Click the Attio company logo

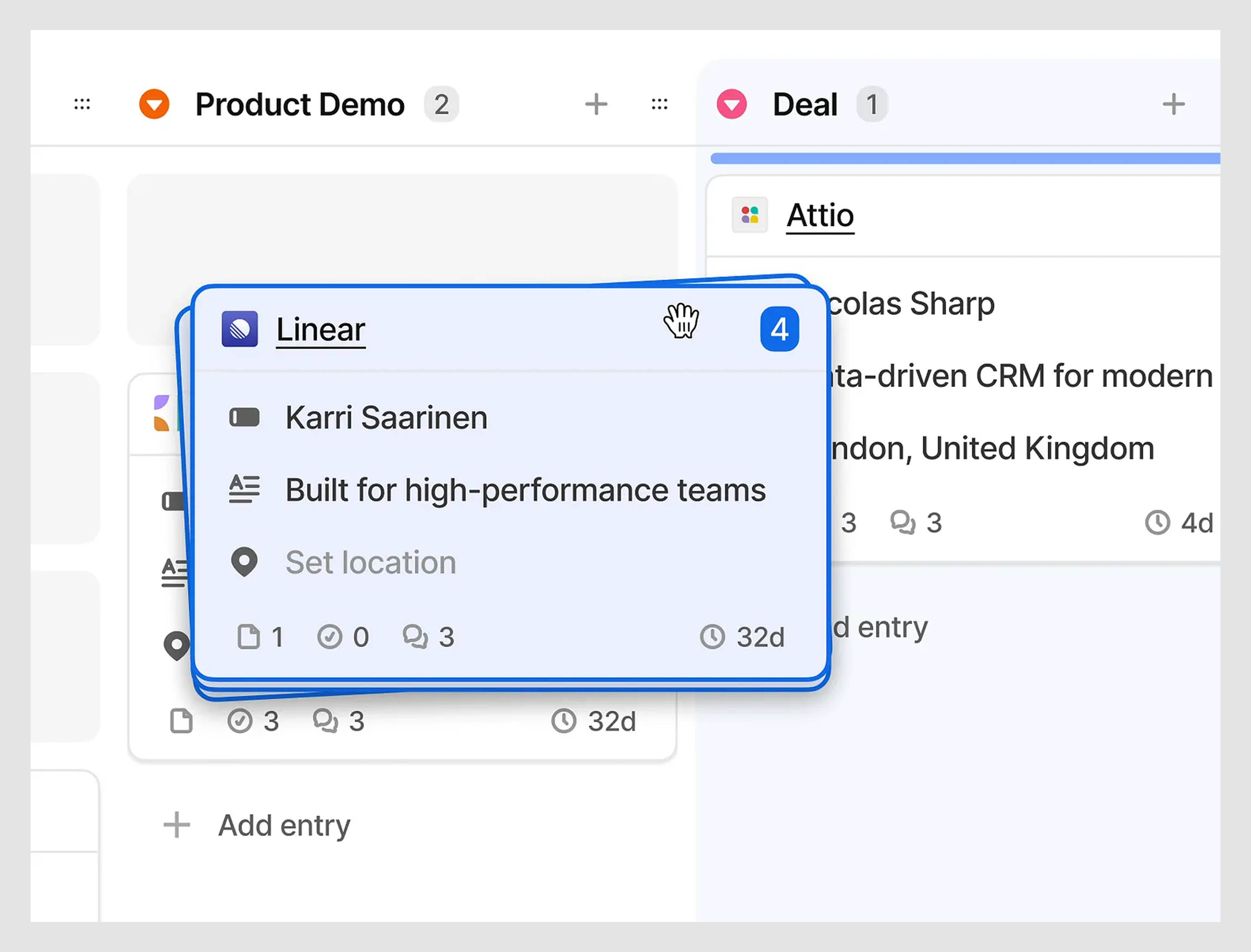click(749, 215)
